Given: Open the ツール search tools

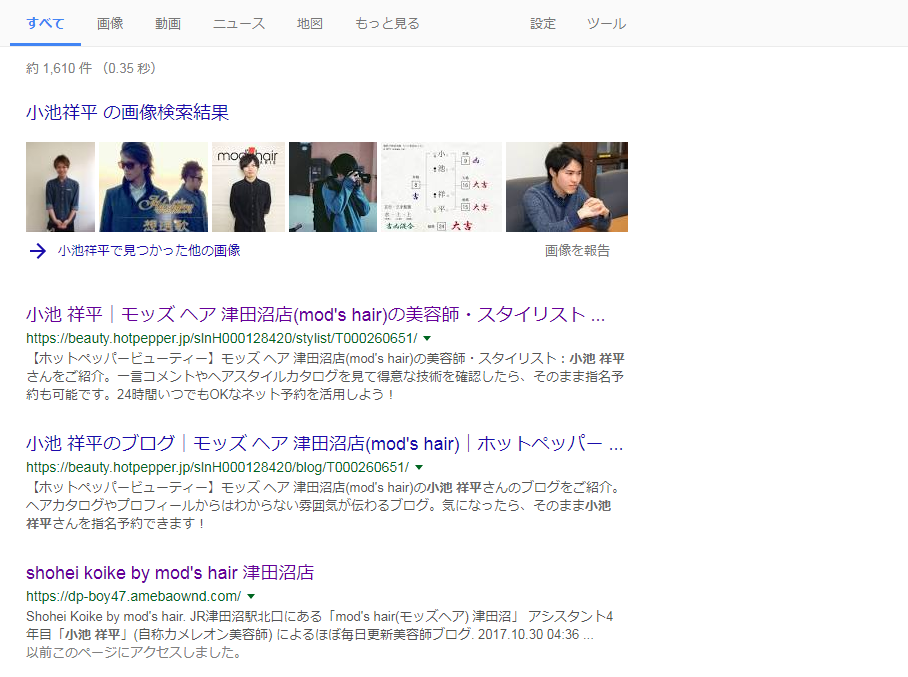Looking at the screenshot, I should [606, 24].
